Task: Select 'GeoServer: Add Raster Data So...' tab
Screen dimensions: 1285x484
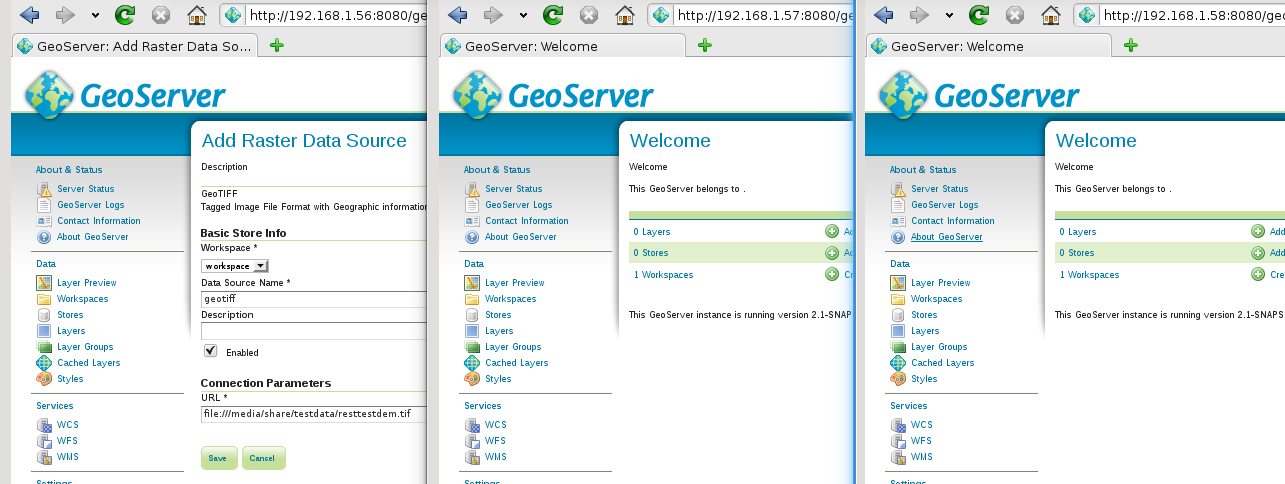Action: coord(135,46)
